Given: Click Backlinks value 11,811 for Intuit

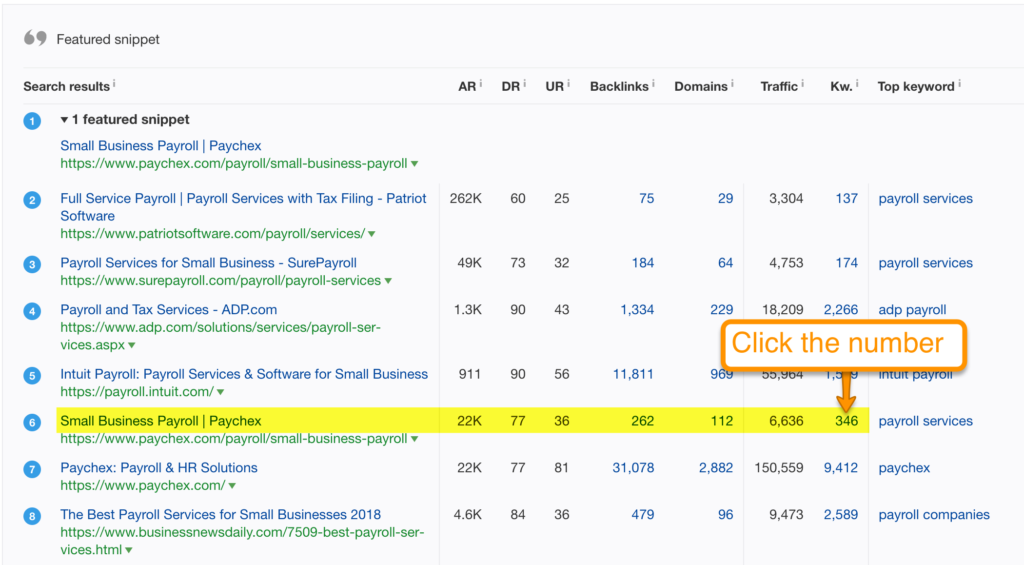Looking at the screenshot, I should tap(633, 374).
